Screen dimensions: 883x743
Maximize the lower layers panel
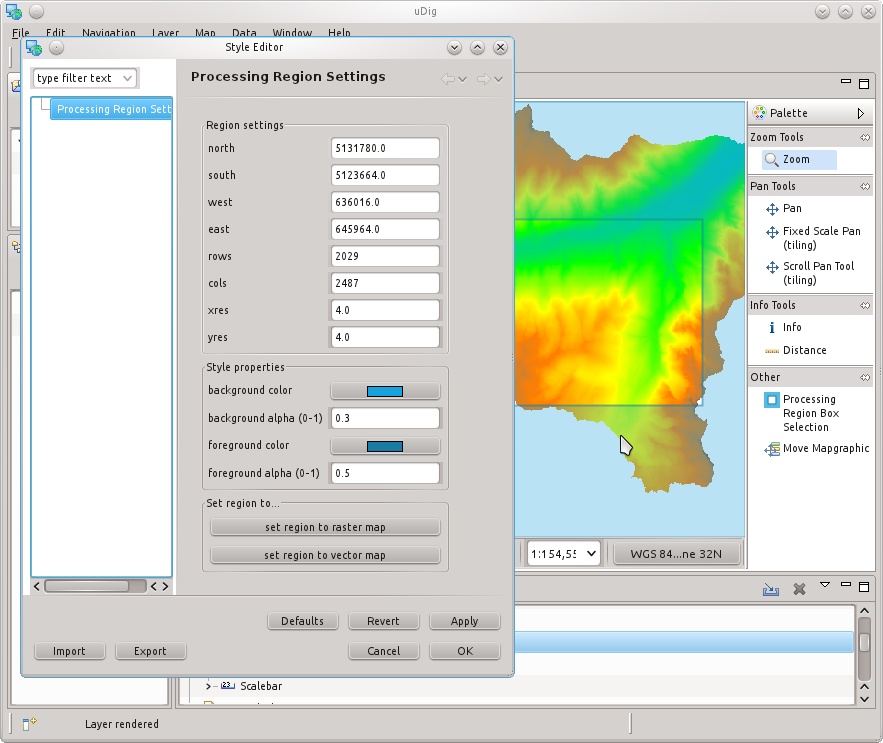[864, 587]
